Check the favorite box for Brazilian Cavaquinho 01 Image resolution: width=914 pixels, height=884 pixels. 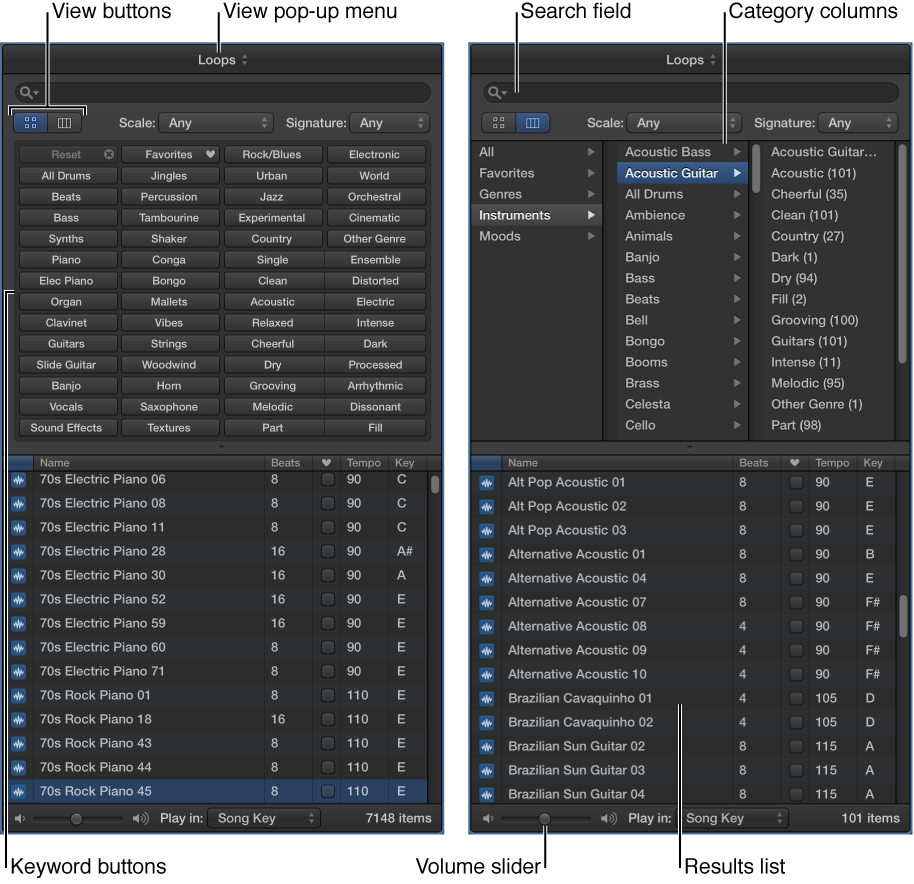795,698
